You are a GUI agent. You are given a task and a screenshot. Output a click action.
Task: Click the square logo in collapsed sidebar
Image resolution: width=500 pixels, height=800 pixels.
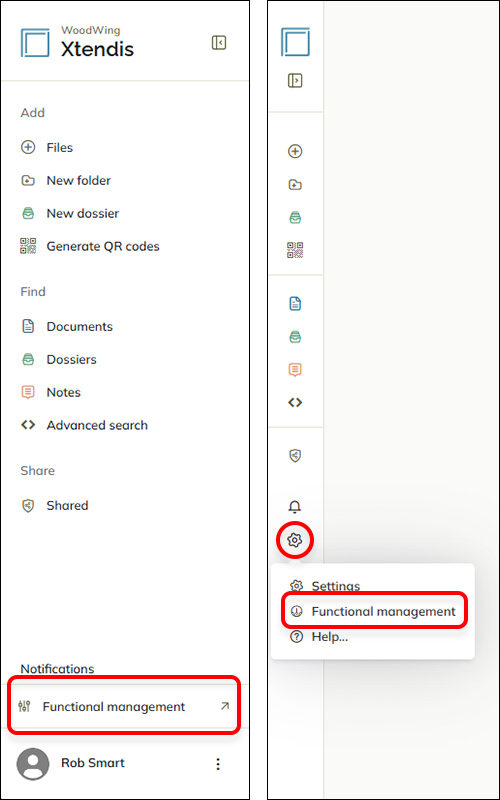point(295,42)
